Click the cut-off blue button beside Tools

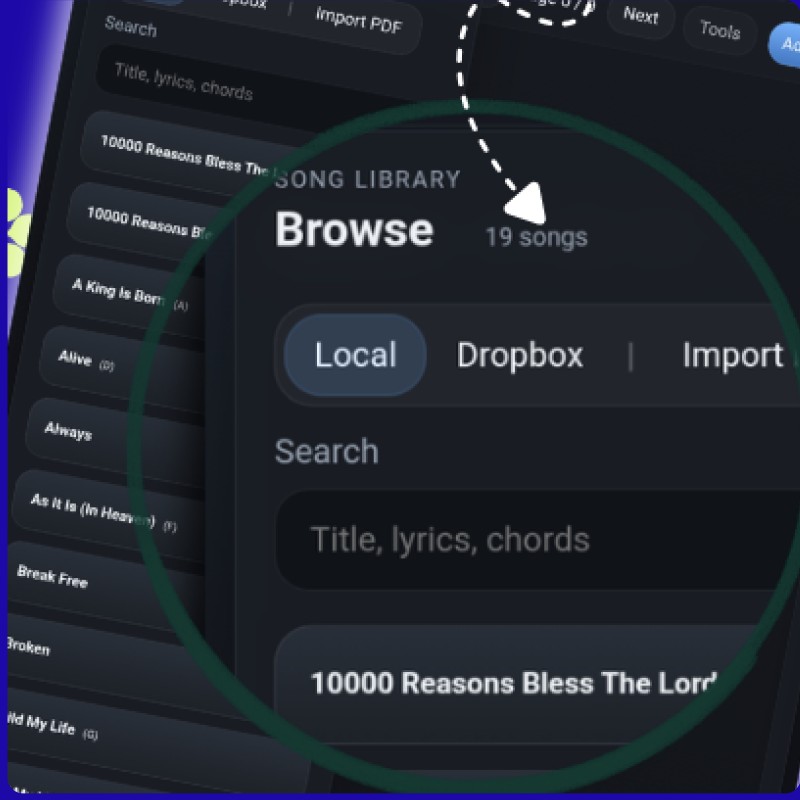pyautogui.click(x=786, y=44)
